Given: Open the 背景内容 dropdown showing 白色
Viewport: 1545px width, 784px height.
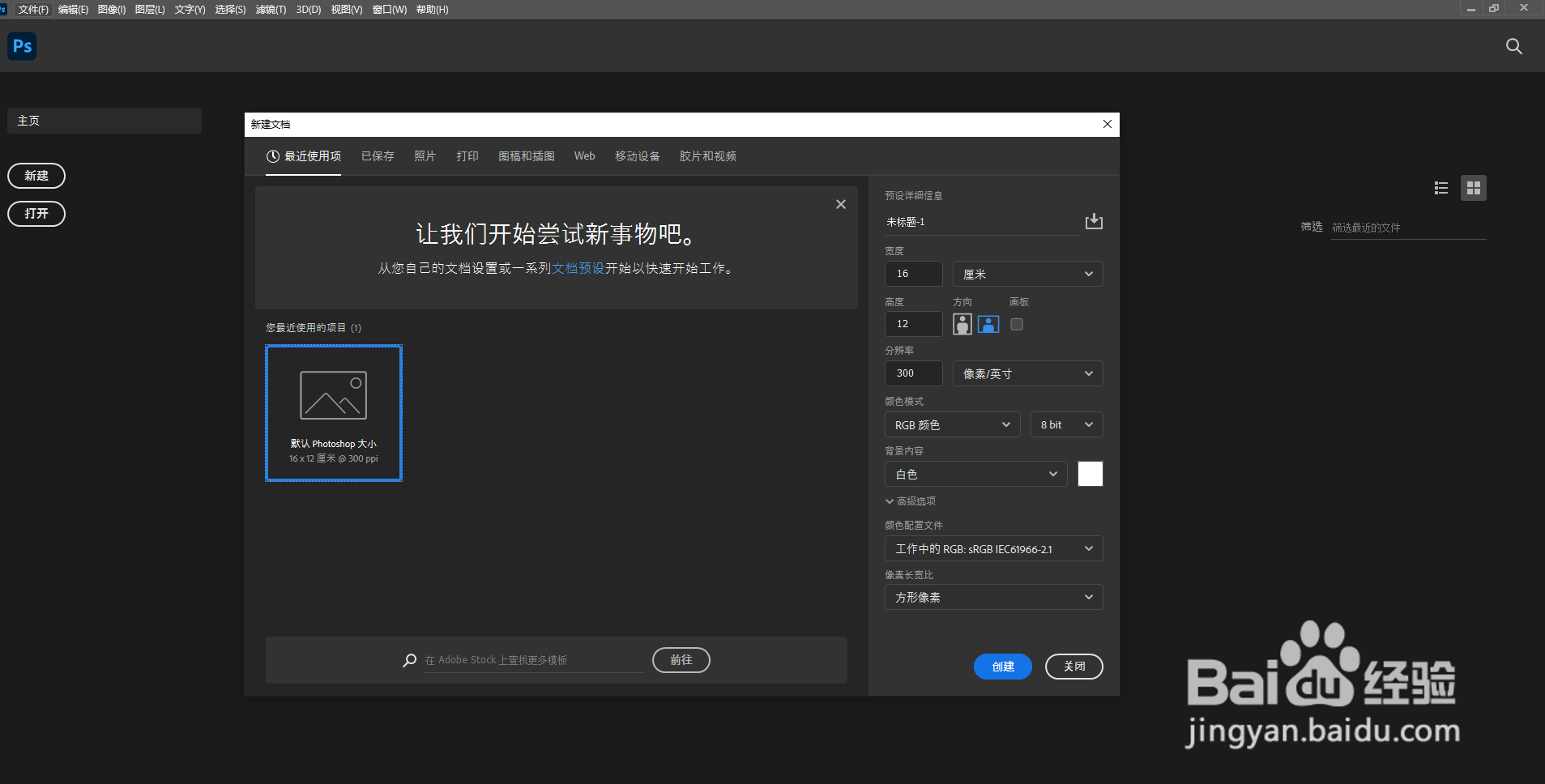Looking at the screenshot, I should pyautogui.click(x=975, y=474).
